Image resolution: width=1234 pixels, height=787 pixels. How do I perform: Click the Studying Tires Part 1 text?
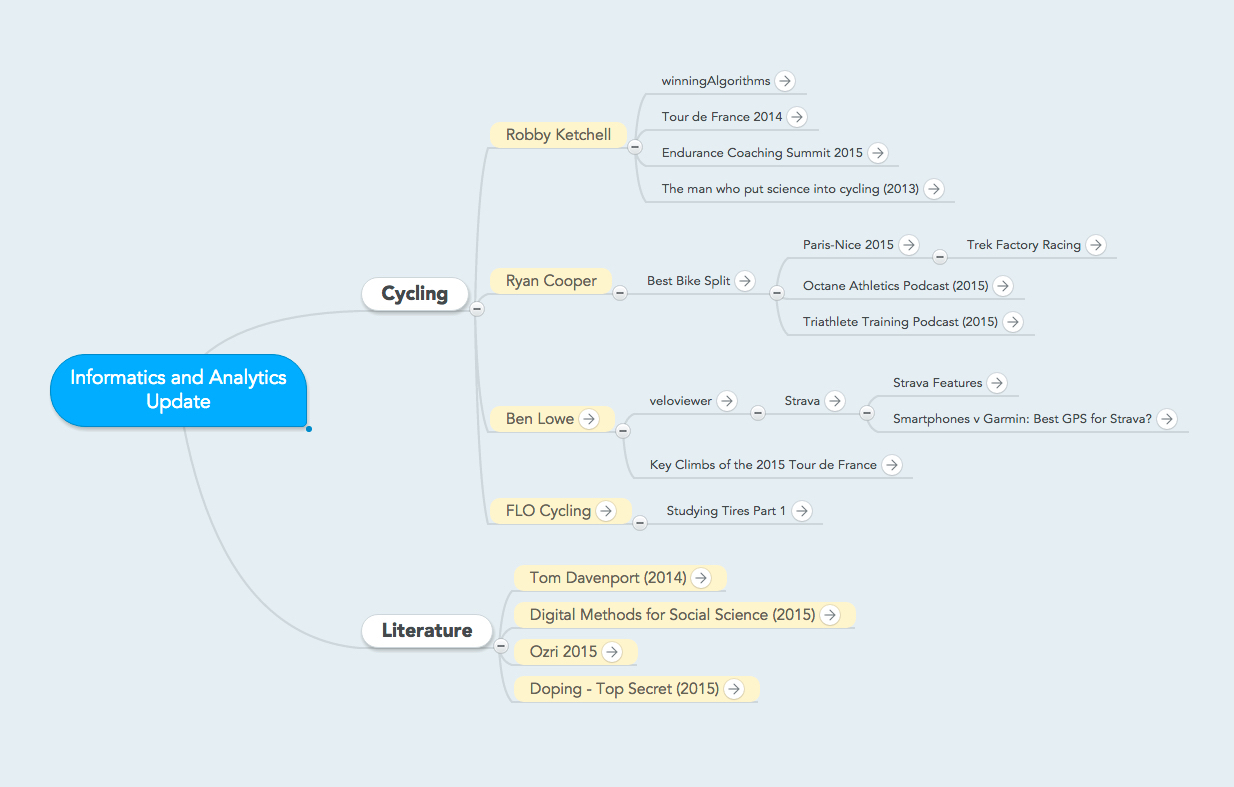tap(726, 511)
